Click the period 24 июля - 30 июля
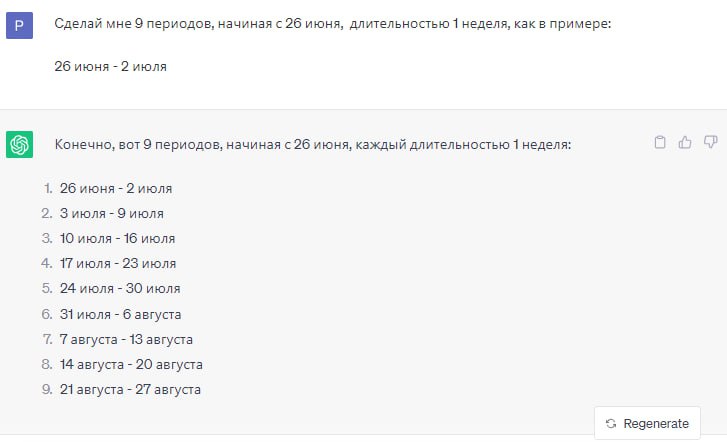Image resolution: width=727 pixels, height=442 pixels. coord(120,288)
